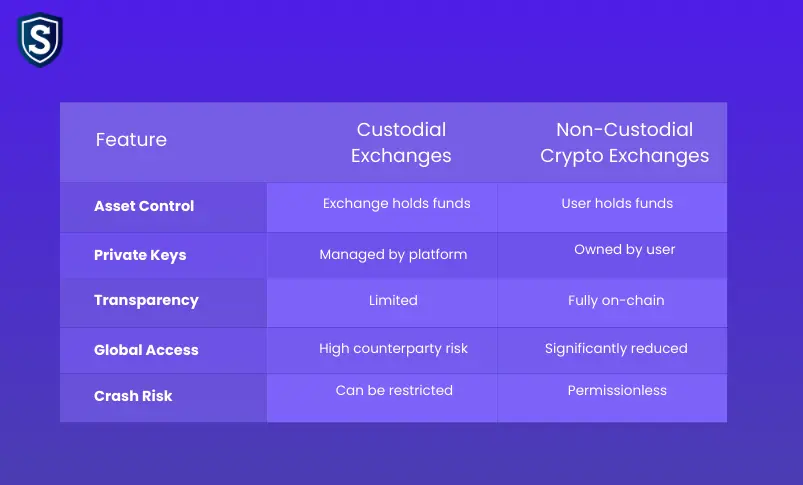The image size is (803, 485).
Task: Select the Transparency row label
Action: [x=146, y=300]
